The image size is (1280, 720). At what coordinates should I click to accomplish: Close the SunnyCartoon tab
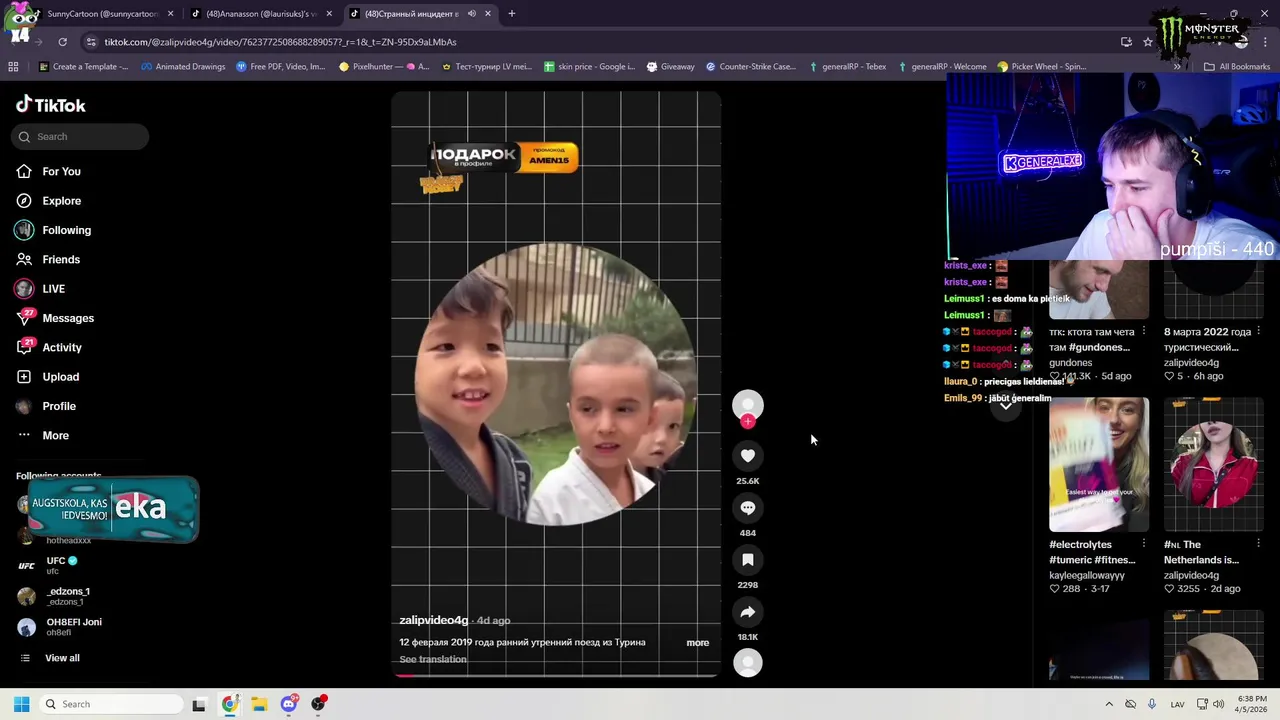170,14
